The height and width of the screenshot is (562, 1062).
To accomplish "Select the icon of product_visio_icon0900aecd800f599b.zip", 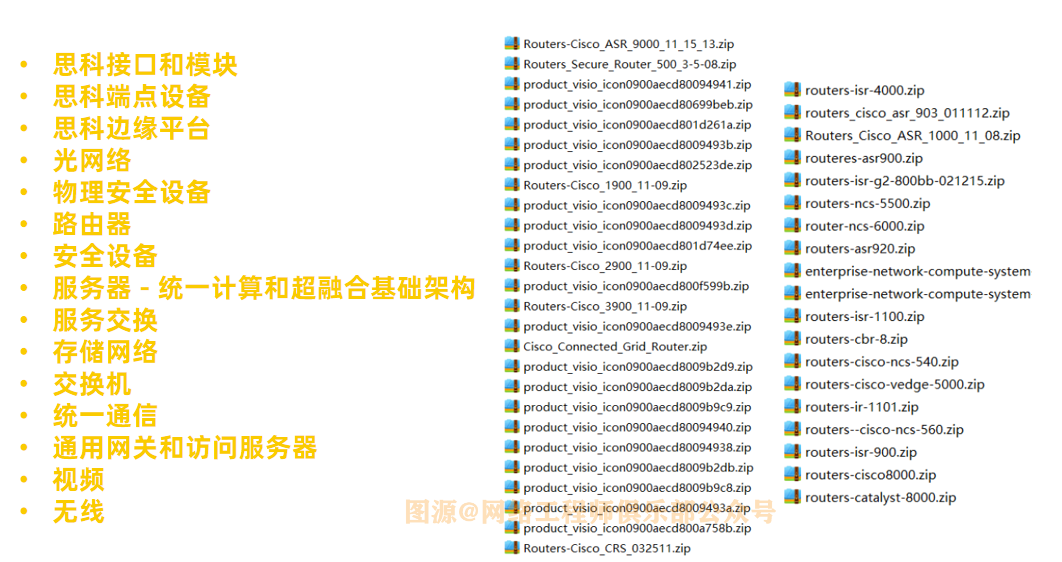I will point(512,286).
